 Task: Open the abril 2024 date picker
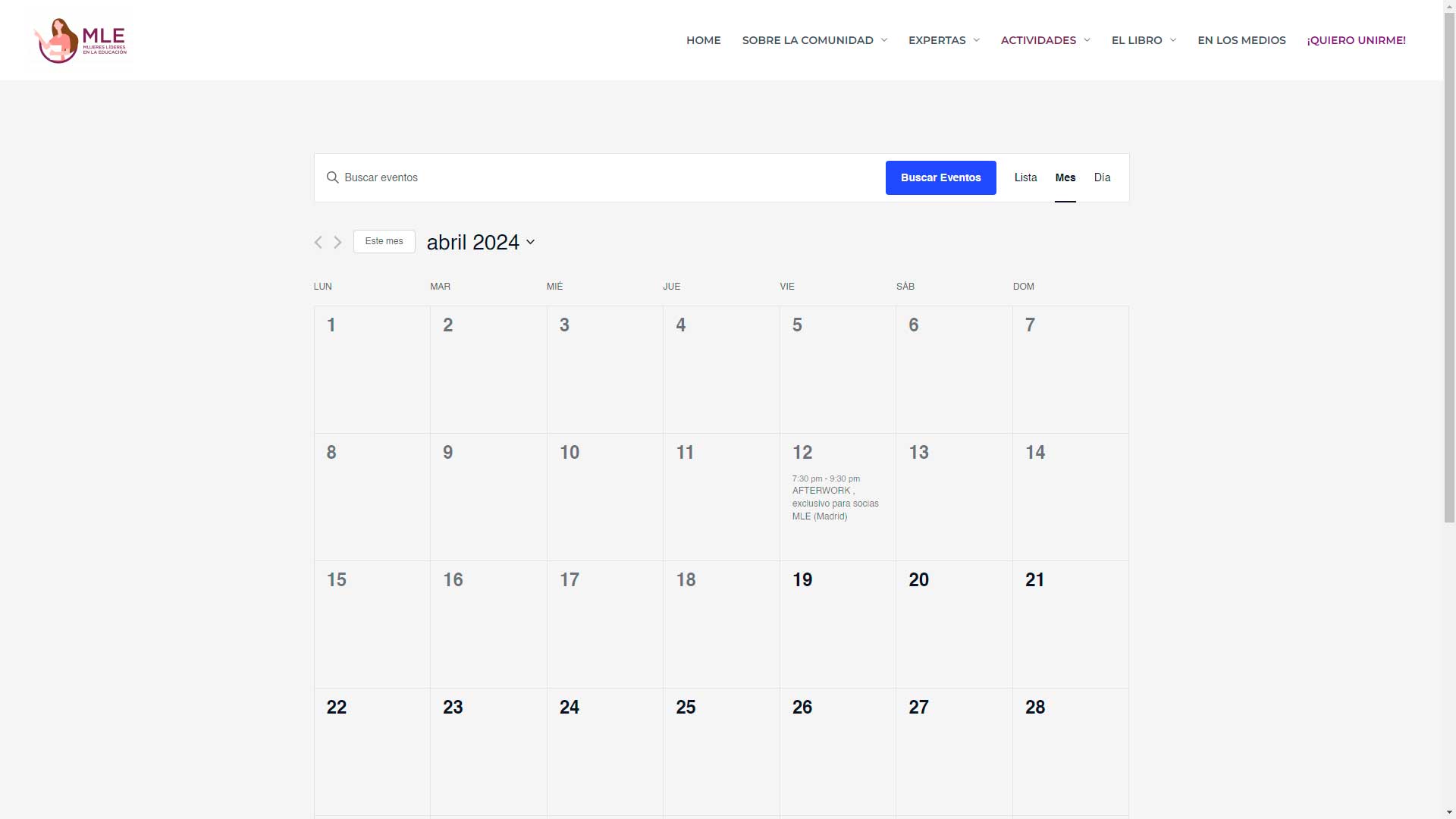481,242
